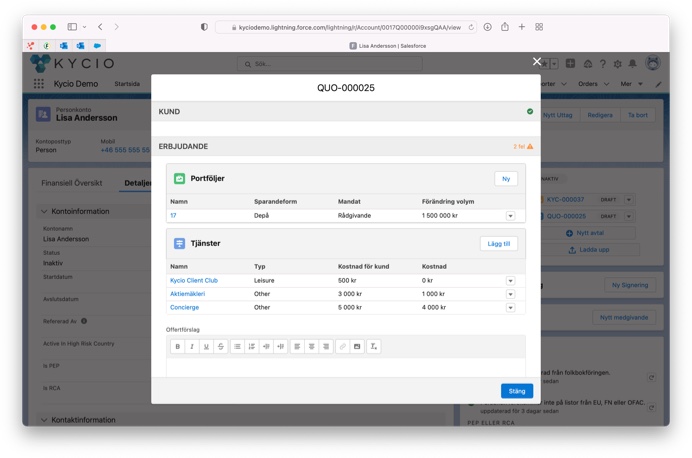Open row menu for Aktiemäkleri service

coord(510,294)
